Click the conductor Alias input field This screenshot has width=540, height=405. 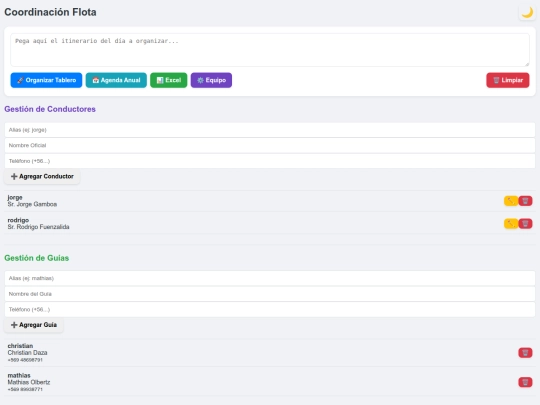point(270,130)
